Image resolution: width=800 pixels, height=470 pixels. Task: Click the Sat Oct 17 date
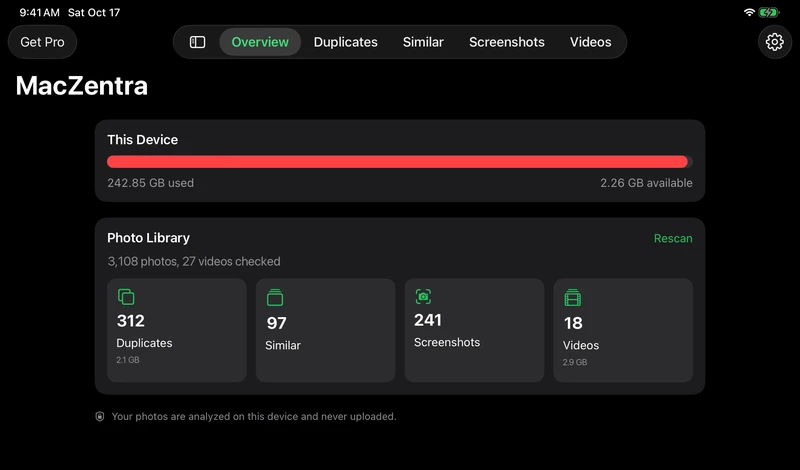click(x=94, y=12)
